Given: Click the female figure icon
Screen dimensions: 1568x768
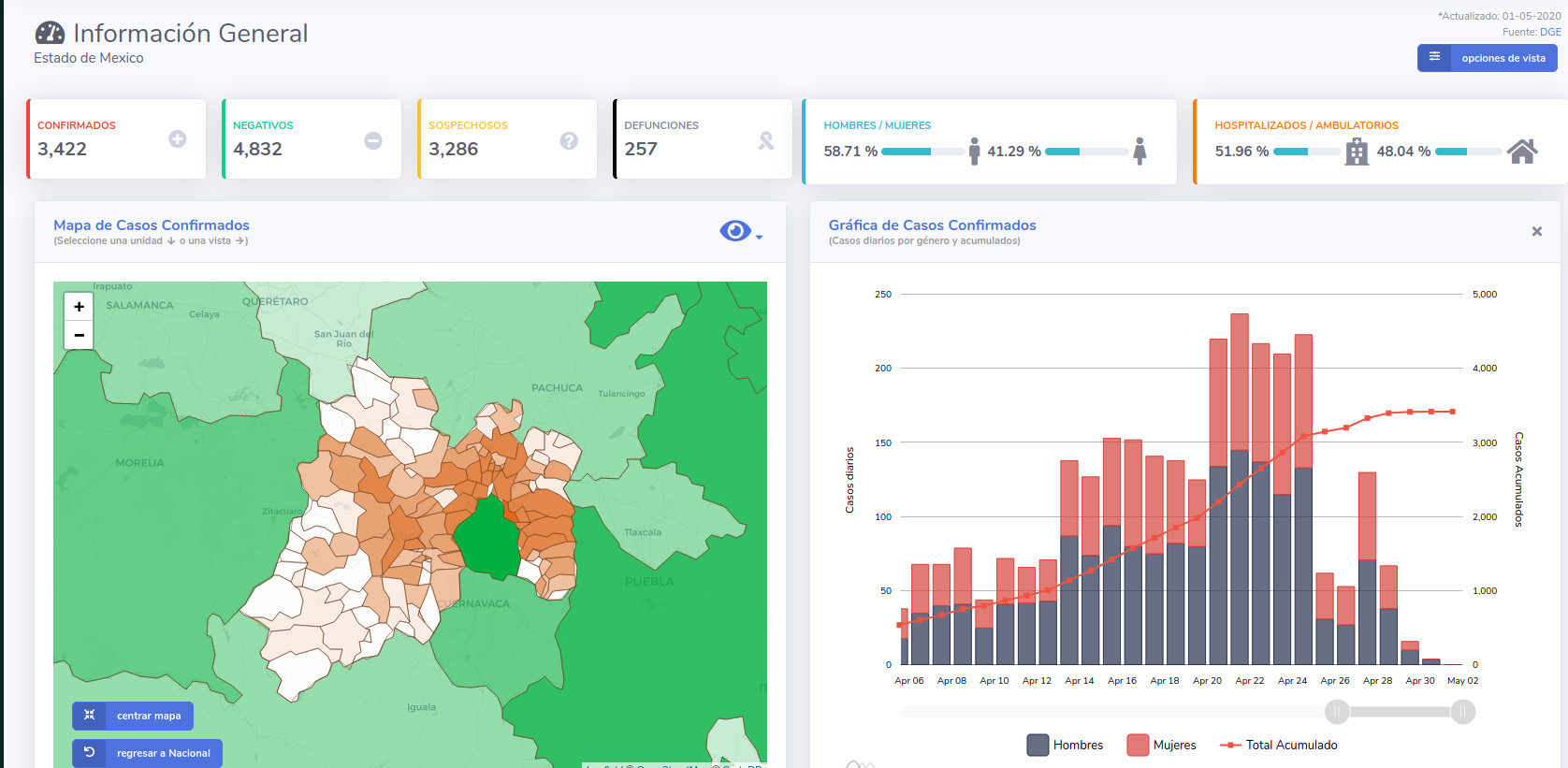Looking at the screenshot, I should tap(1140, 151).
